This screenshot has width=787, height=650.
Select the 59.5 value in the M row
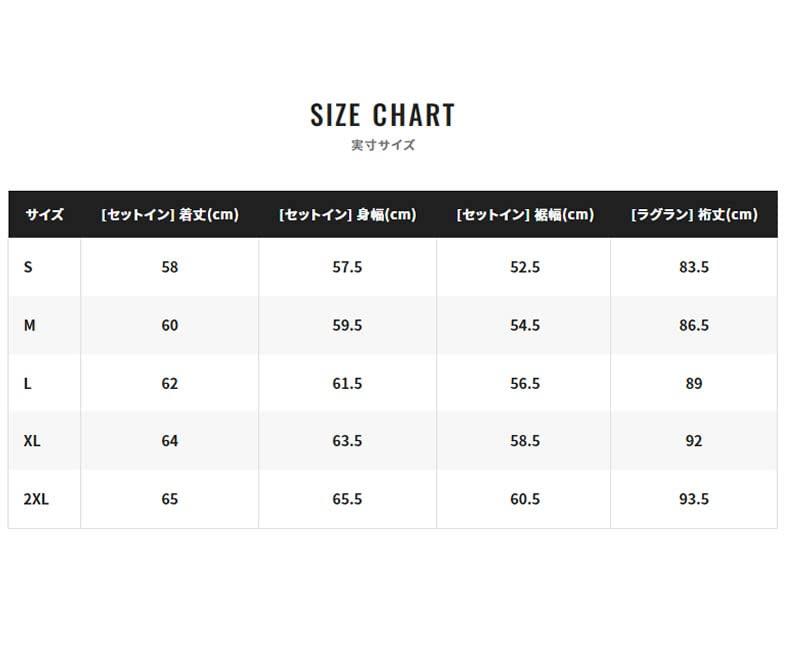point(347,326)
